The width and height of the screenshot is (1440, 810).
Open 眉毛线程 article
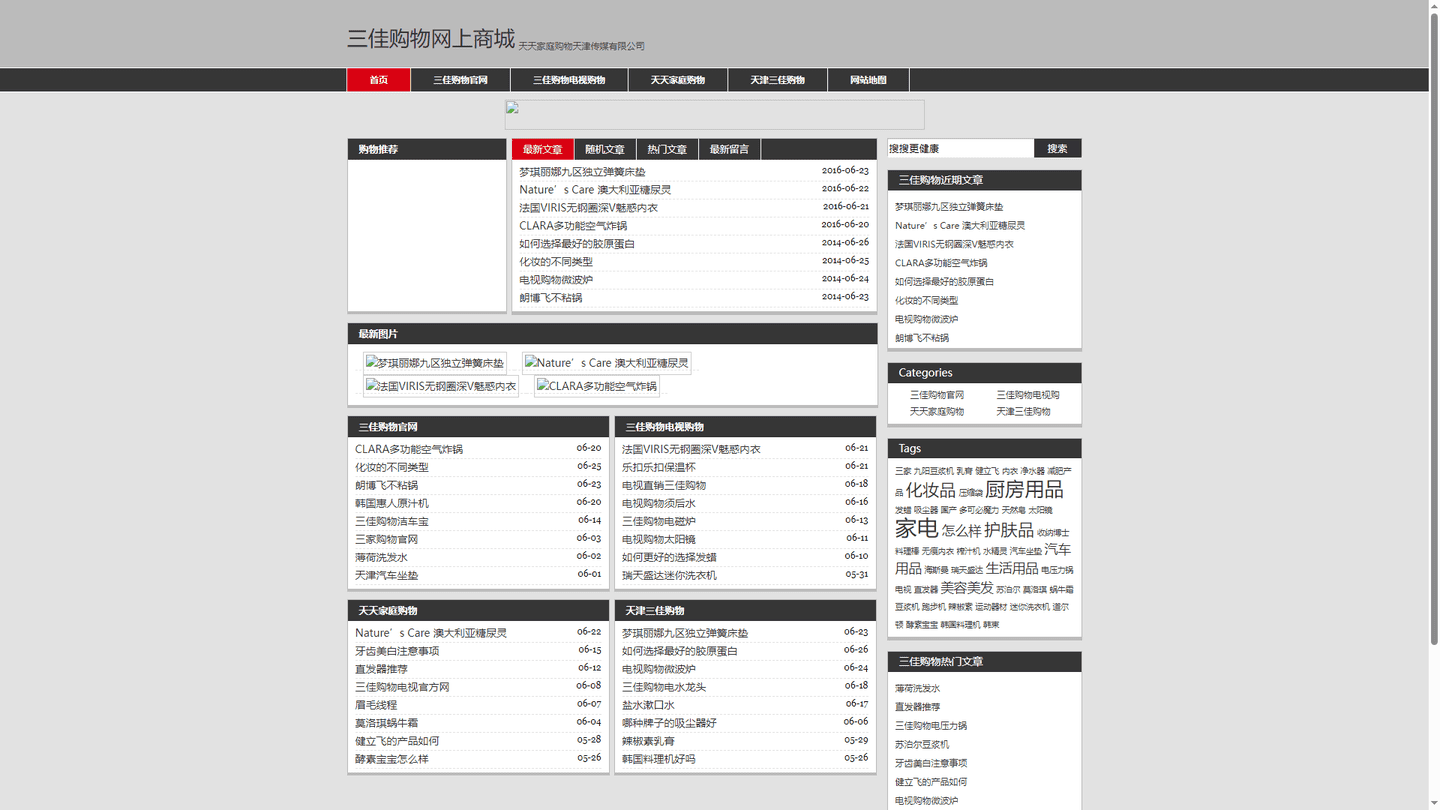376,705
